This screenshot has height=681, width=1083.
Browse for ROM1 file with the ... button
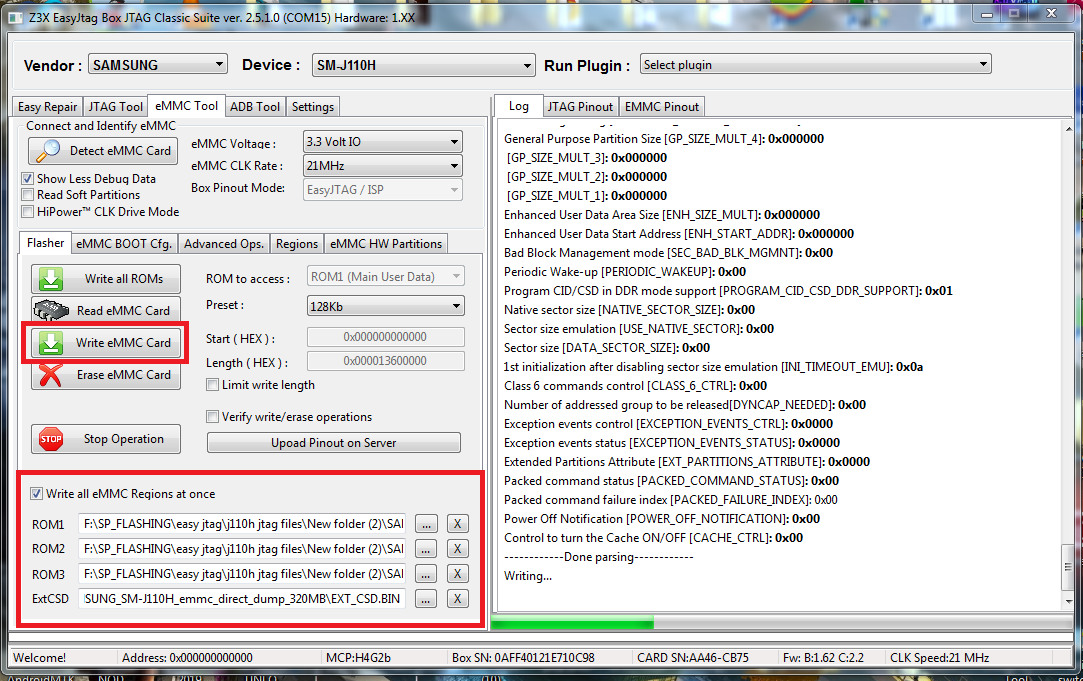pos(426,524)
